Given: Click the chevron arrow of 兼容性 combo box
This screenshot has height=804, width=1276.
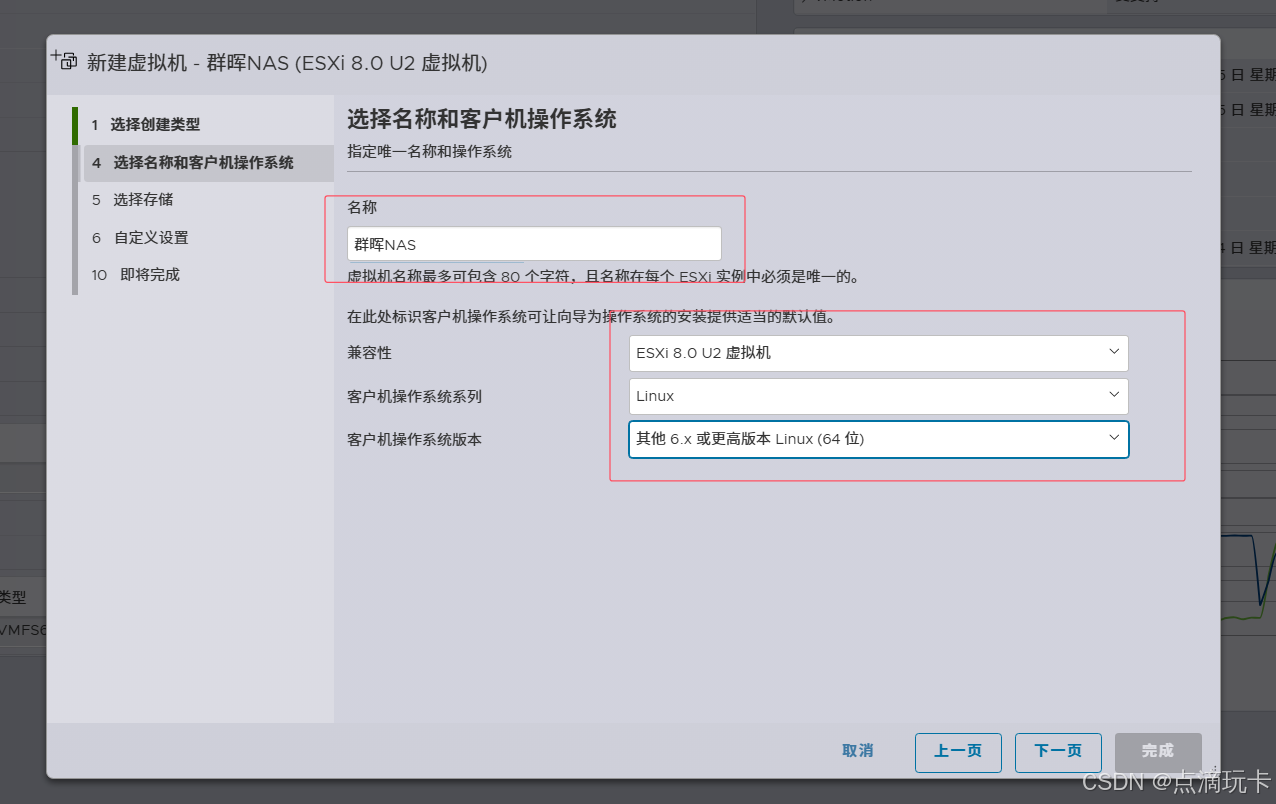Looking at the screenshot, I should coord(1114,352).
